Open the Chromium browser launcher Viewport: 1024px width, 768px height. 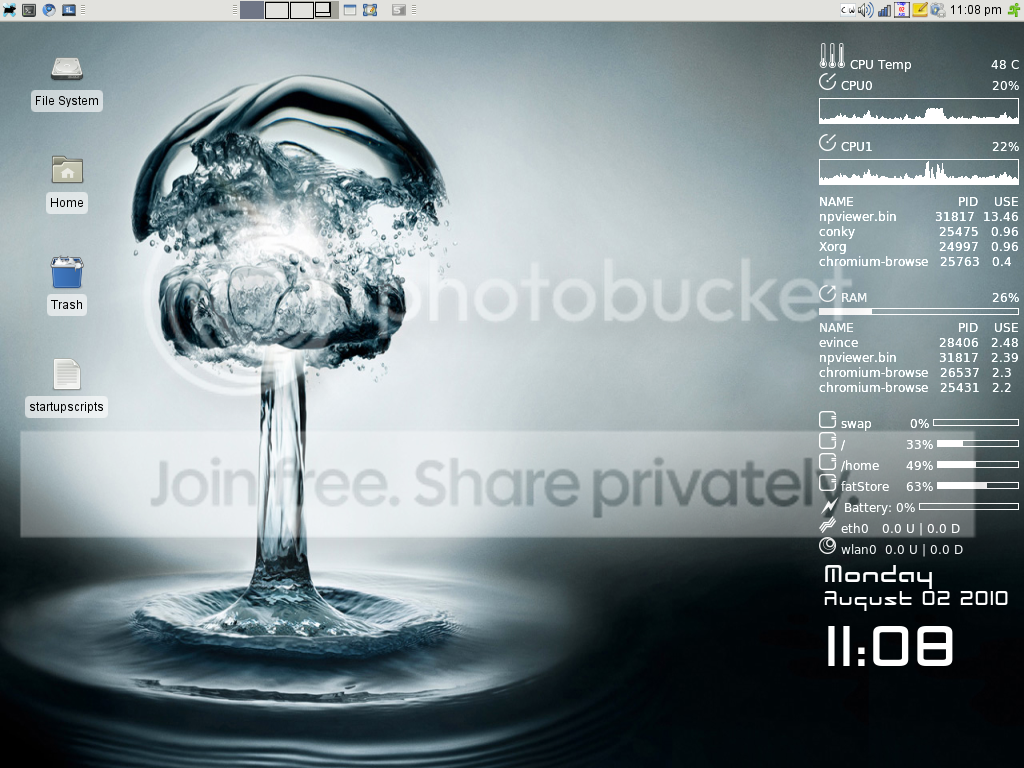coord(49,10)
